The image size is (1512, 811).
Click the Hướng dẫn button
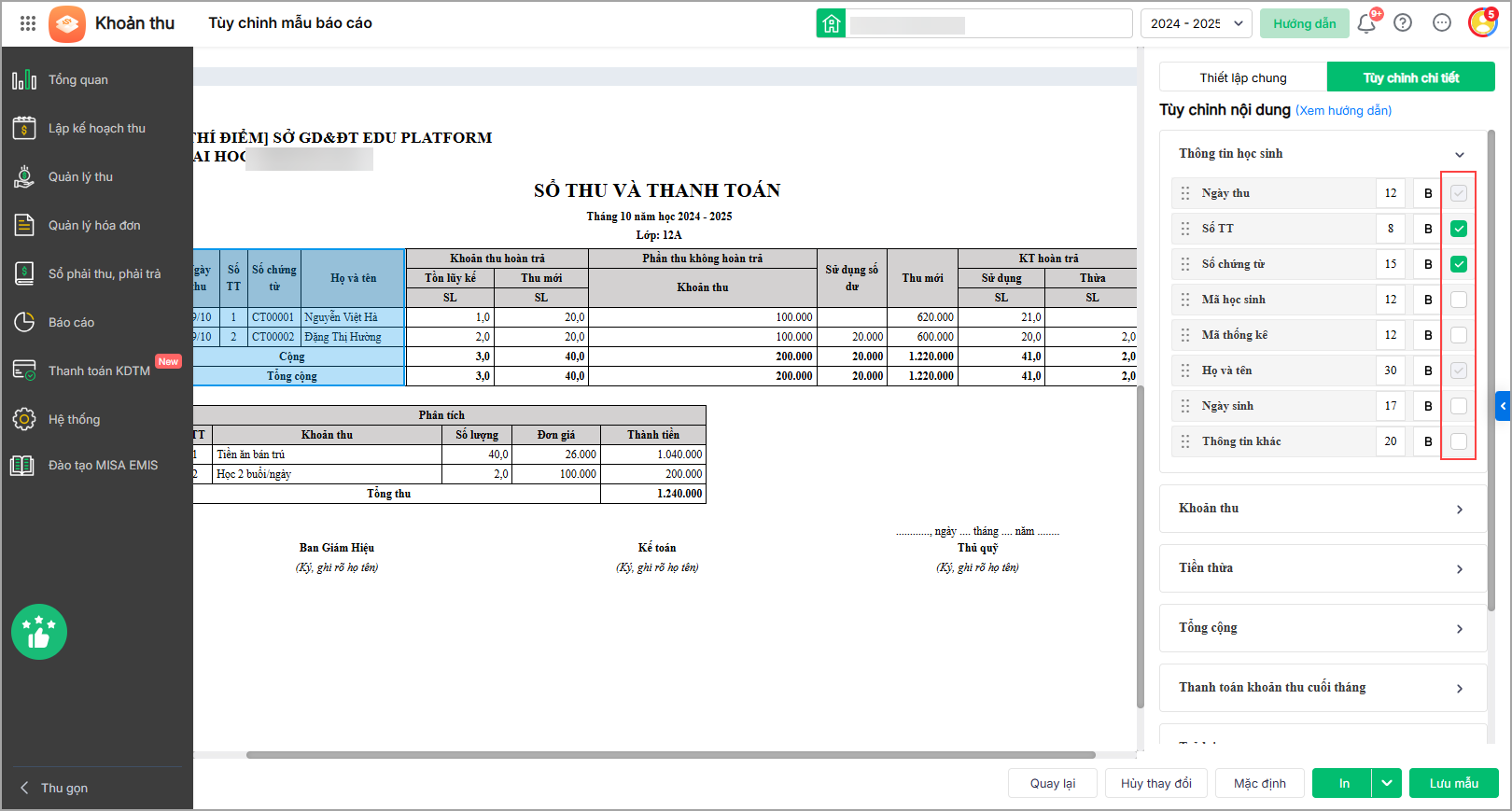pyautogui.click(x=1305, y=23)
